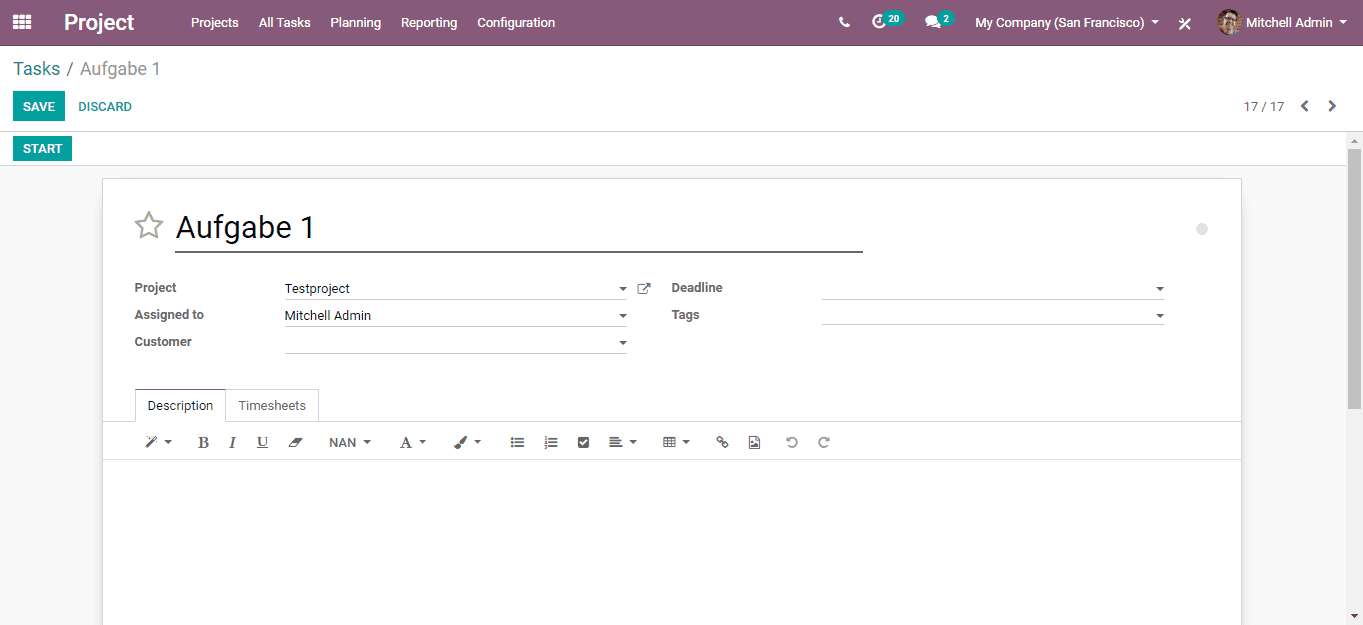Open the Planning menu

(x=355, y=22)
